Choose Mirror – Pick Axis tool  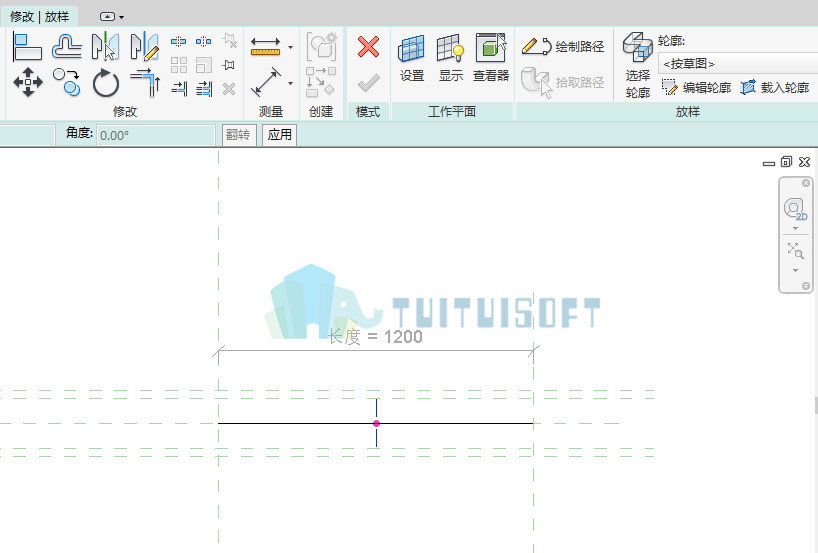coord(105,47)
